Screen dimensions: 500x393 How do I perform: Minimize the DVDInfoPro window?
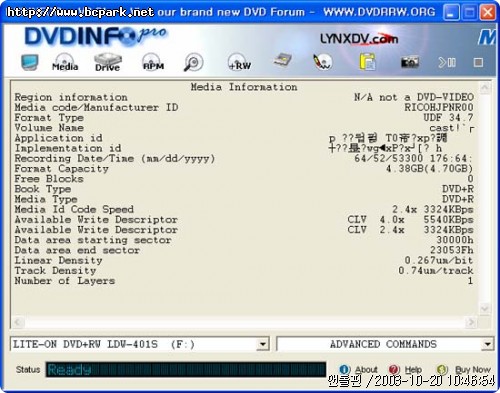tap(451, 13)
